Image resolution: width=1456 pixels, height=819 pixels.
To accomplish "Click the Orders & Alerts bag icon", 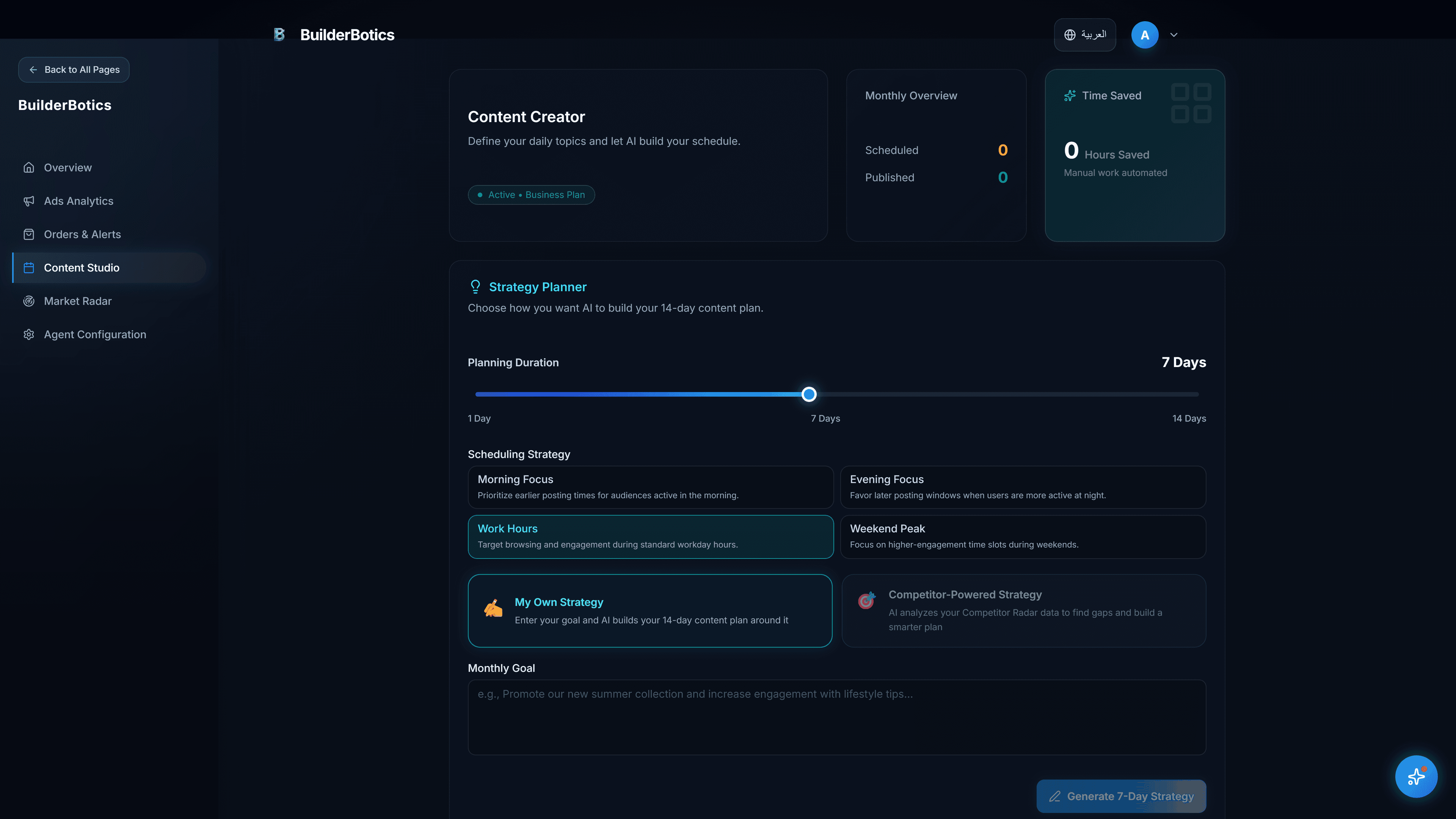I will [29, 234].
